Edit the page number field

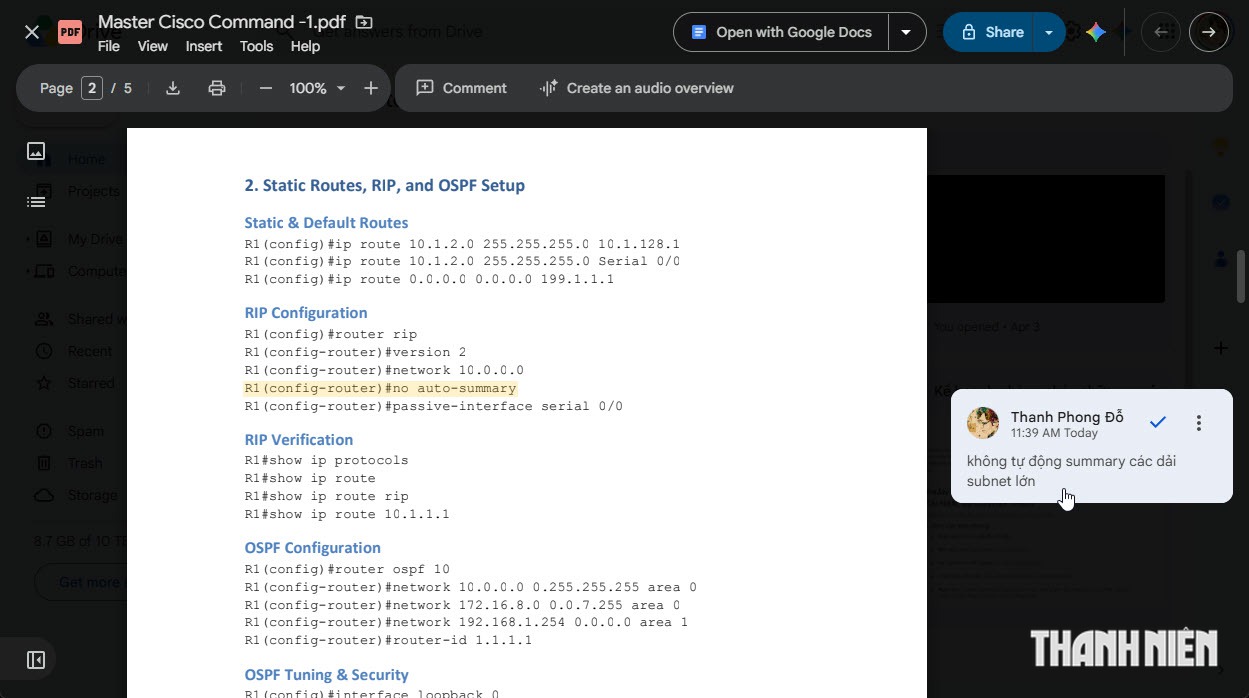(x=92, y=88)
